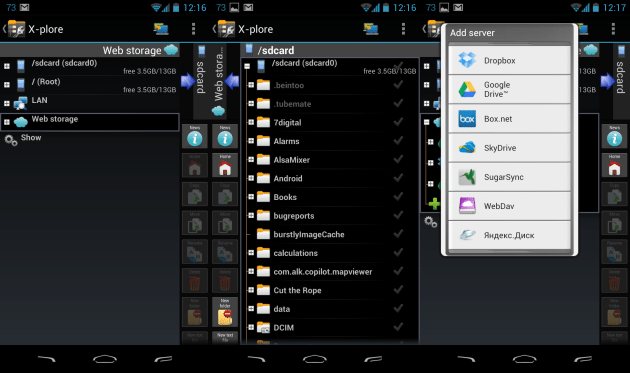Tap dual-pane icon in left screen title bar
Image resolution: width=630 pixels, height=373 pixels.
pyautogui.click(x=161, y=29)
